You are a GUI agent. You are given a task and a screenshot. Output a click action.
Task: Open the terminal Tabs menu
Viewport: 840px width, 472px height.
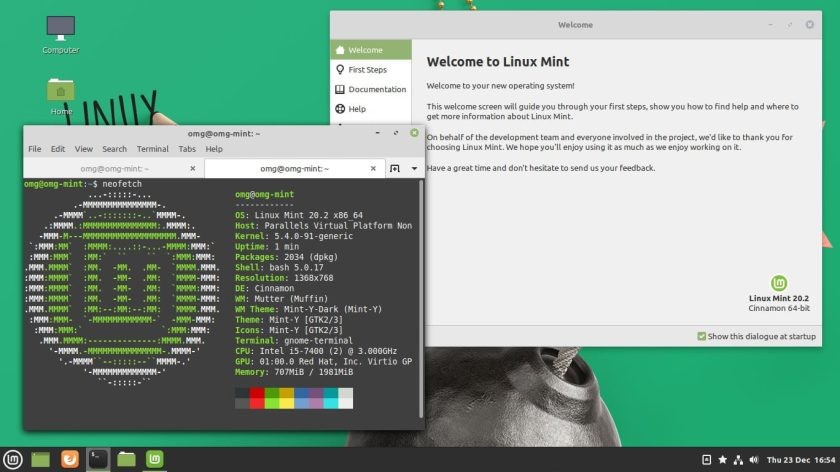[x=187, y=149]
